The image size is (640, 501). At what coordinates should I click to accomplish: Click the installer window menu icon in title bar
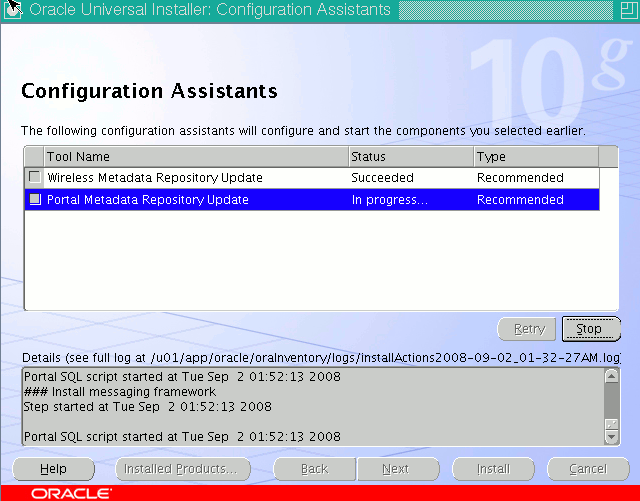tap(12, 9)
